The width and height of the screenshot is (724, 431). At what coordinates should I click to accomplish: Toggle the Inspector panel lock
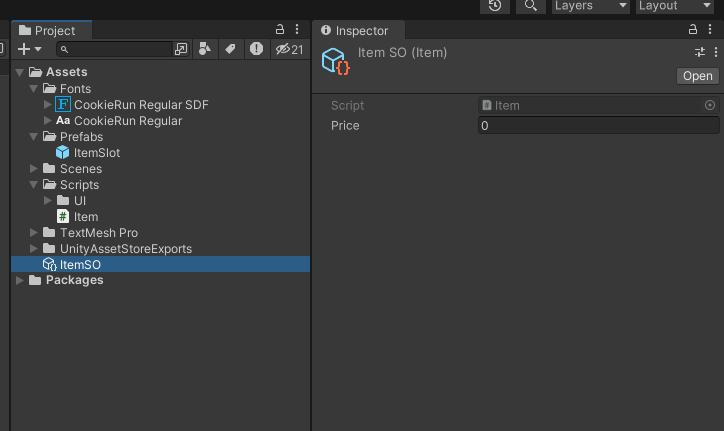pos(693,30)
